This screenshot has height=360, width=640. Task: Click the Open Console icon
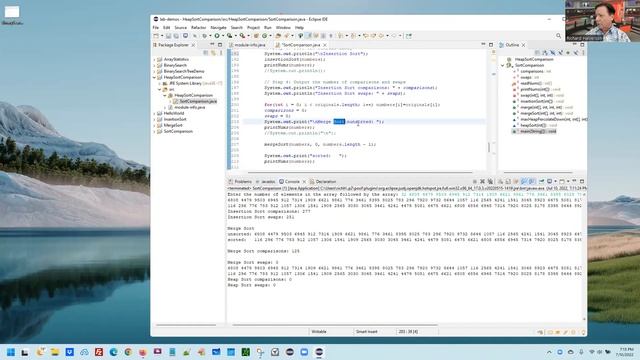562,181
